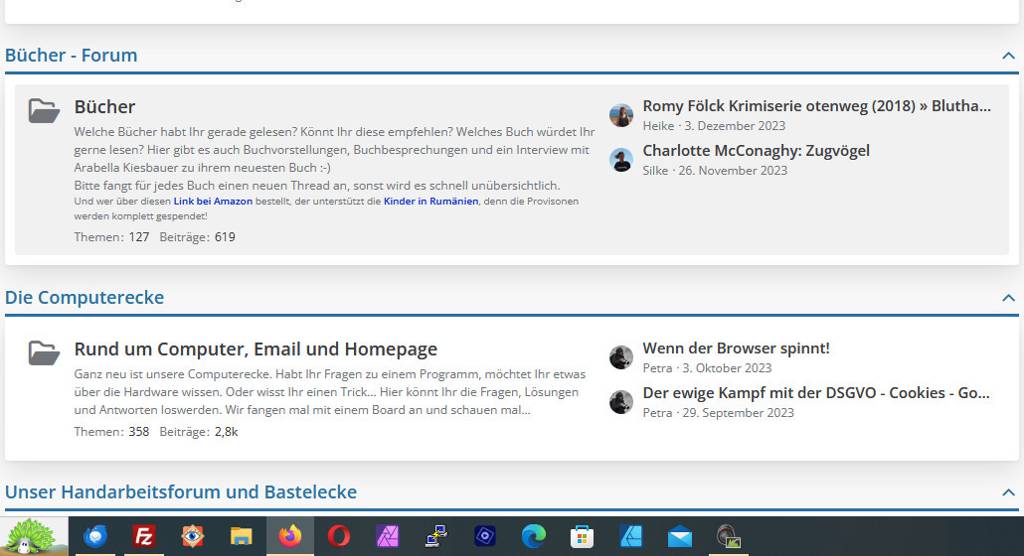Open Microsoft Edge from the taskbar
The height and width of the screenshot is (556, 1024).
click(x=534, y=536)
